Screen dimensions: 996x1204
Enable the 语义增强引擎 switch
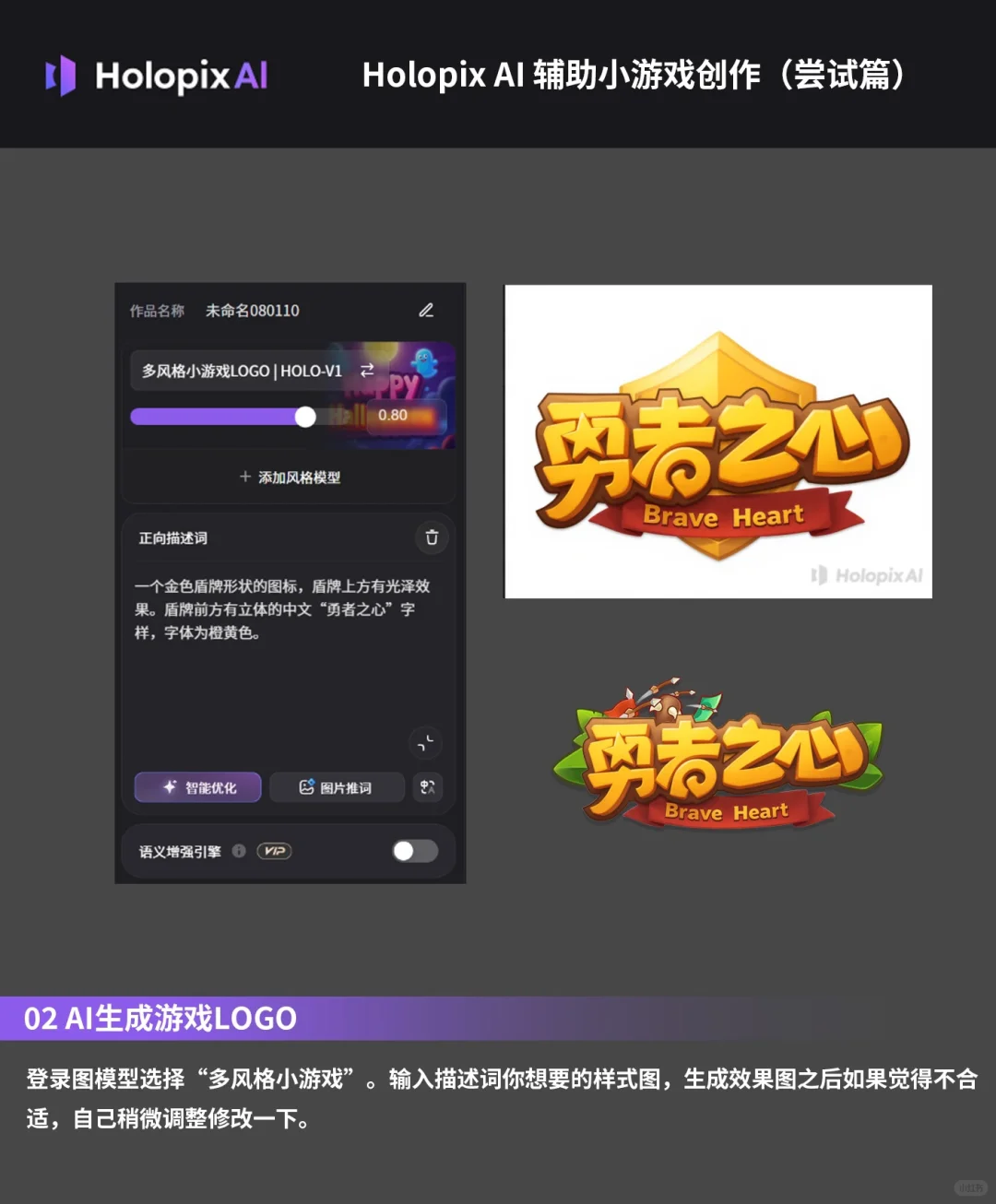413,851
